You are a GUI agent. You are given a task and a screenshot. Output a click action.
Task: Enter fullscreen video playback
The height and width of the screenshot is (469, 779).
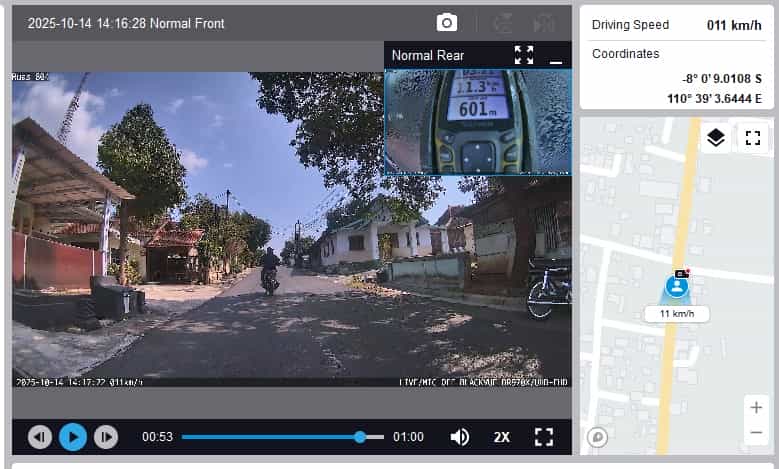[543, 437]
